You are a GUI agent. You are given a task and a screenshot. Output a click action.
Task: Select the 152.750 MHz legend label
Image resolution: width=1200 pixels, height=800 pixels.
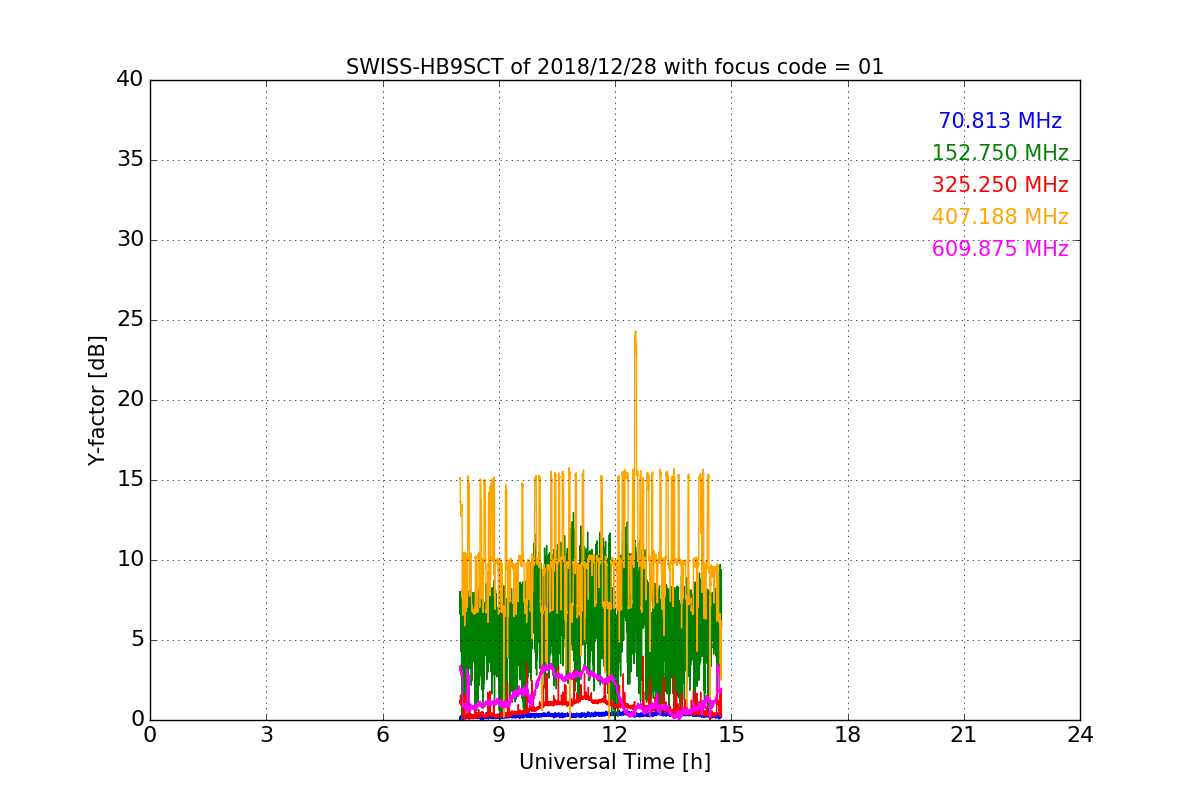tap(1000, 153)
